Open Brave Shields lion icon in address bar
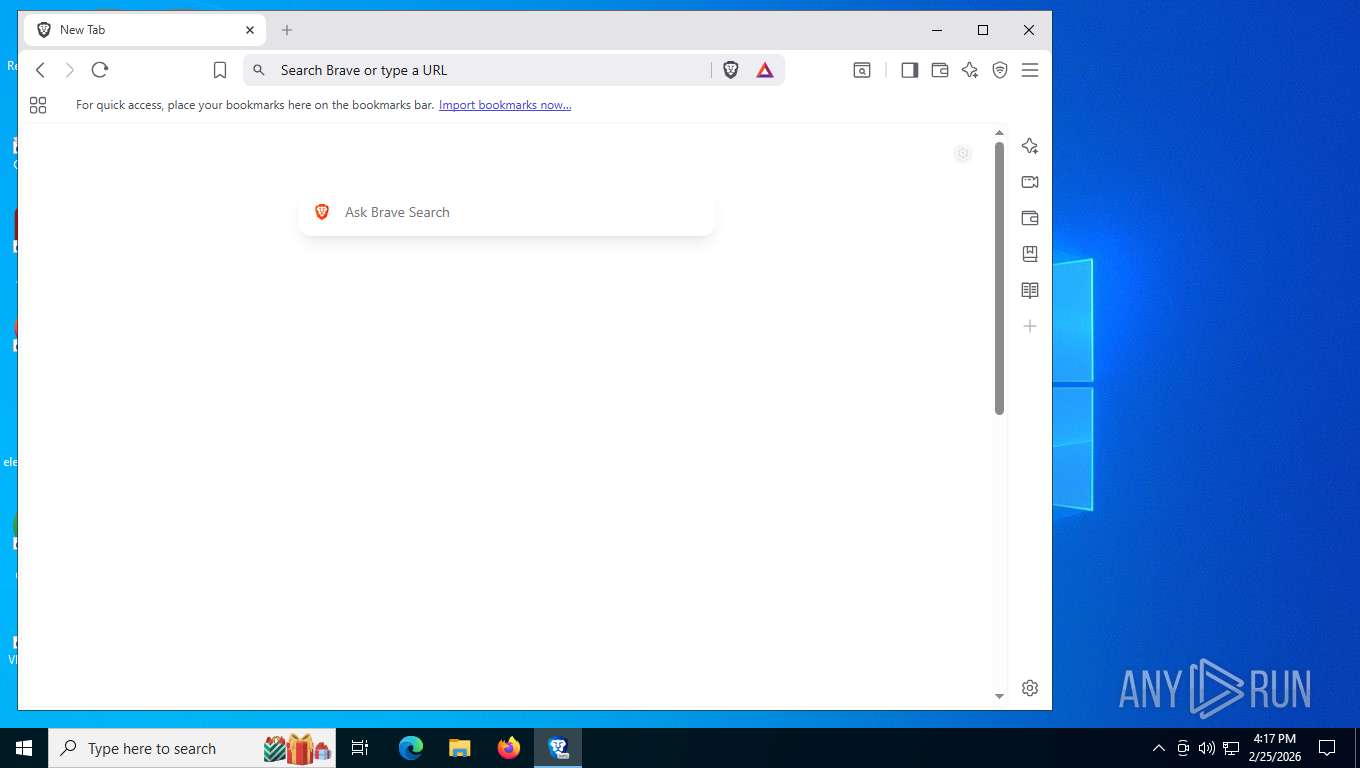The image size is (1360, 768). (x=731, y=70)
